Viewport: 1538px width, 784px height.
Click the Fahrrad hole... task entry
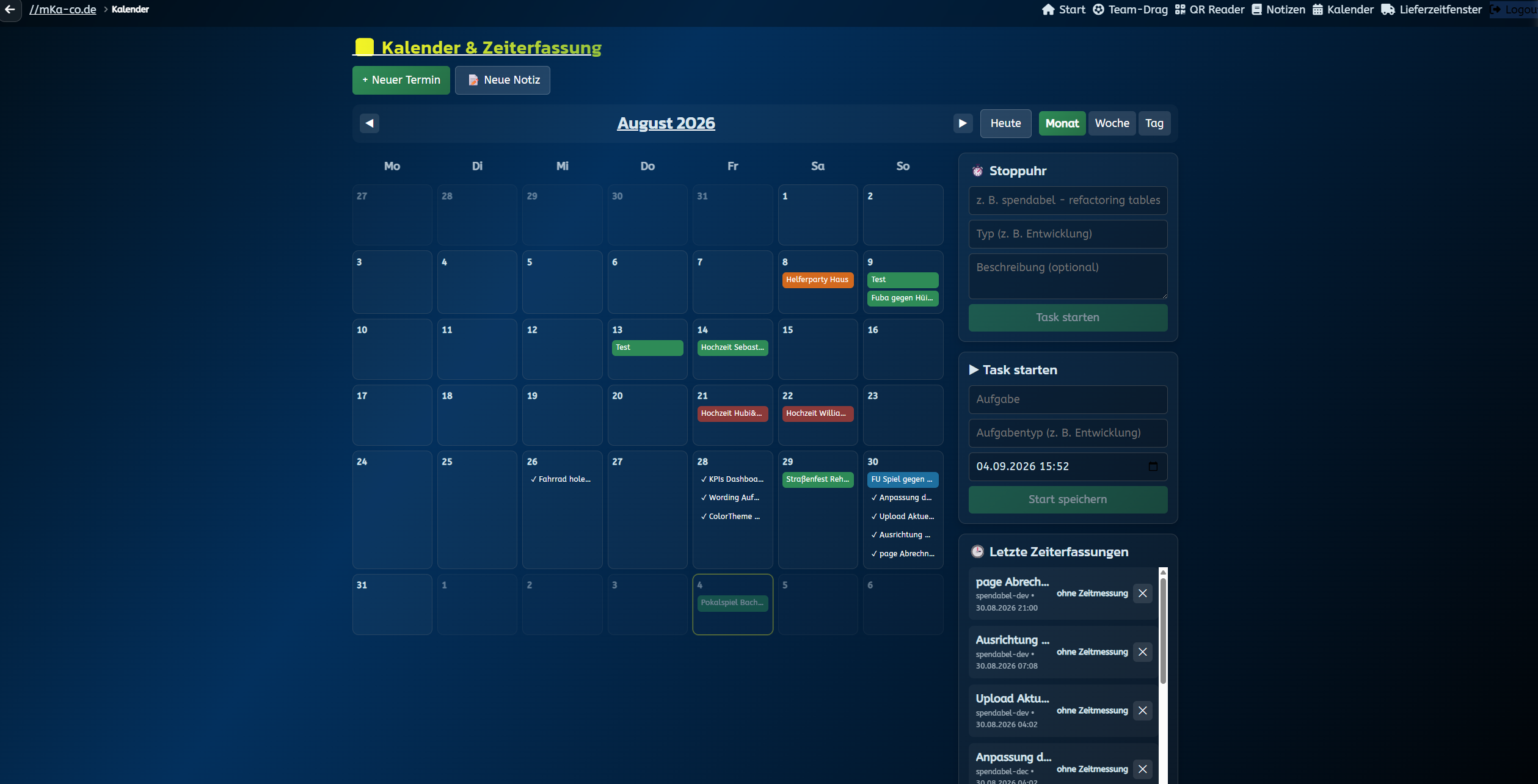(562, 479)
